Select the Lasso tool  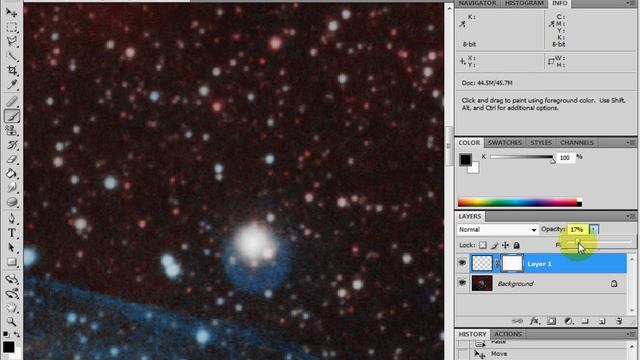tap(11, 41)
